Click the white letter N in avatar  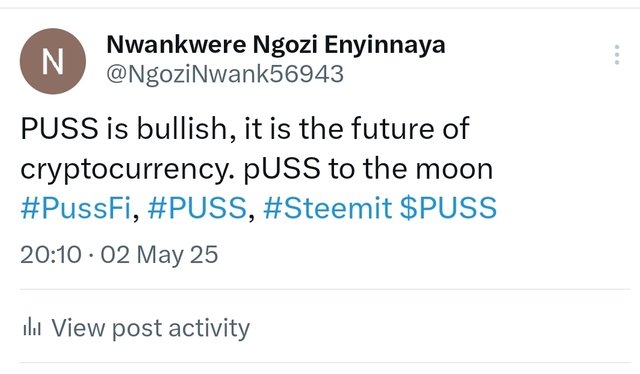click(53, 62)
